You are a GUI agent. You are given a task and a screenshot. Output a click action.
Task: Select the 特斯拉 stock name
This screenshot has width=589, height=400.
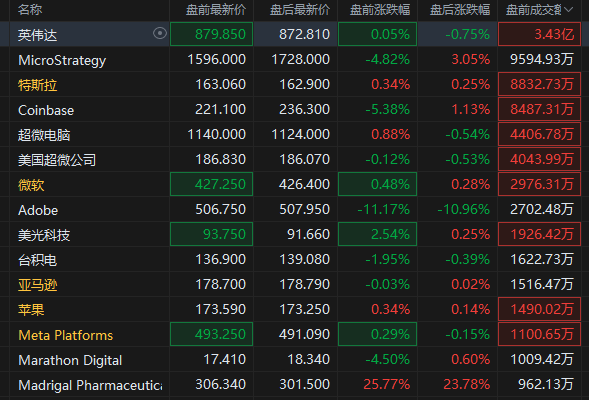(x=38, y=85)
